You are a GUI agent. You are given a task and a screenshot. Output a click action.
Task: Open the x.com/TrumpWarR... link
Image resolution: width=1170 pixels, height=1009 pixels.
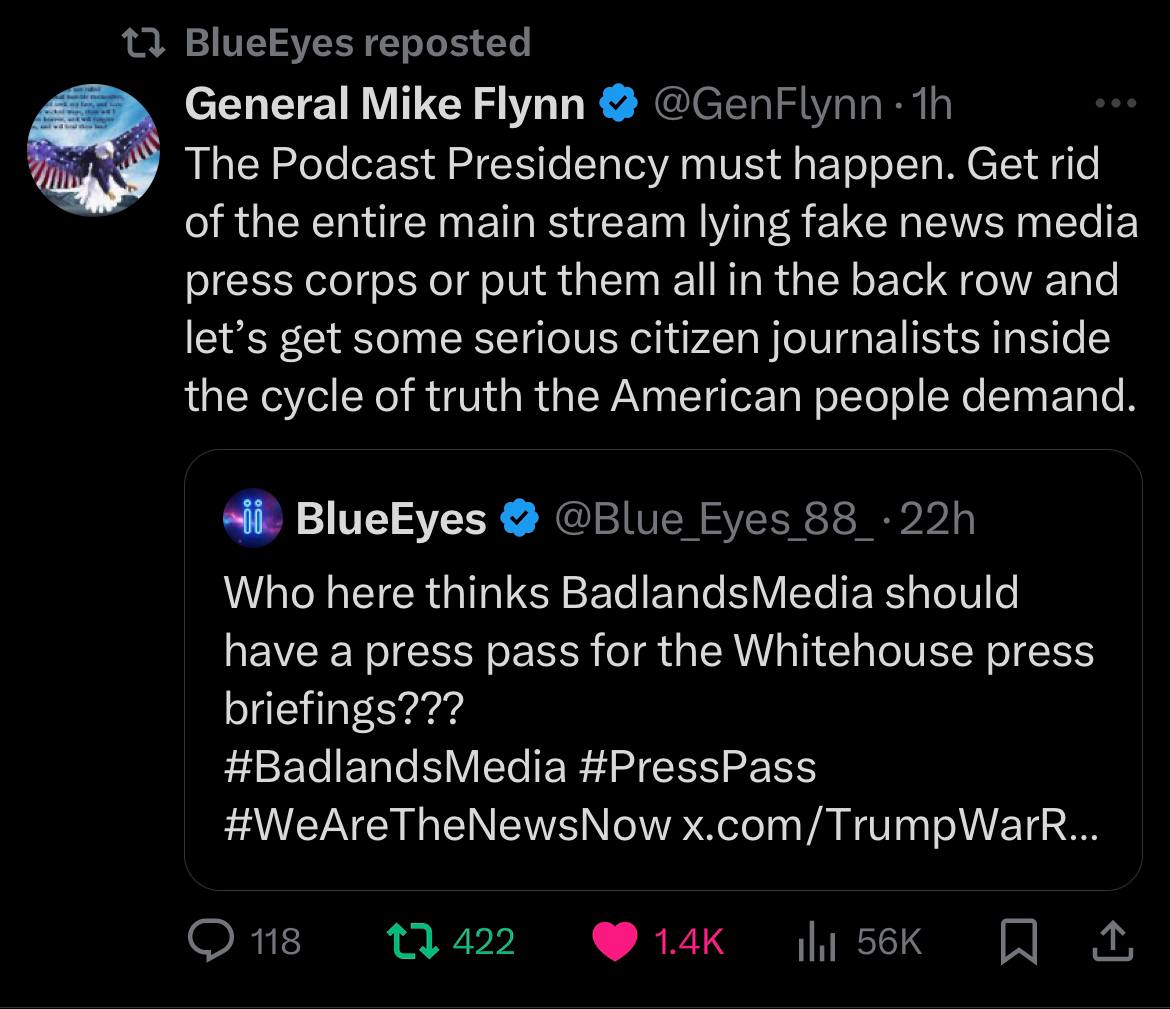click(890, 825)
